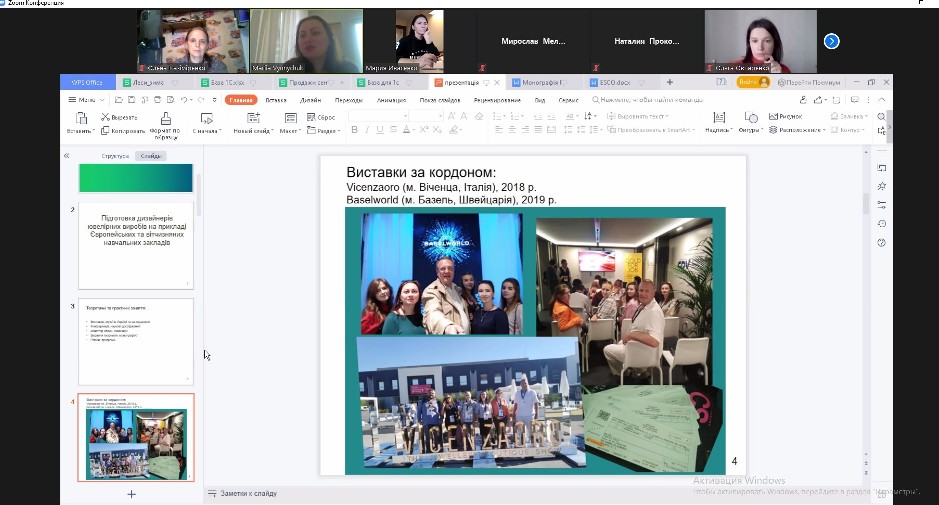Switch to the Структура outline tab
The width and height of the screenshot is (939, 505).
tap(115, 156)
